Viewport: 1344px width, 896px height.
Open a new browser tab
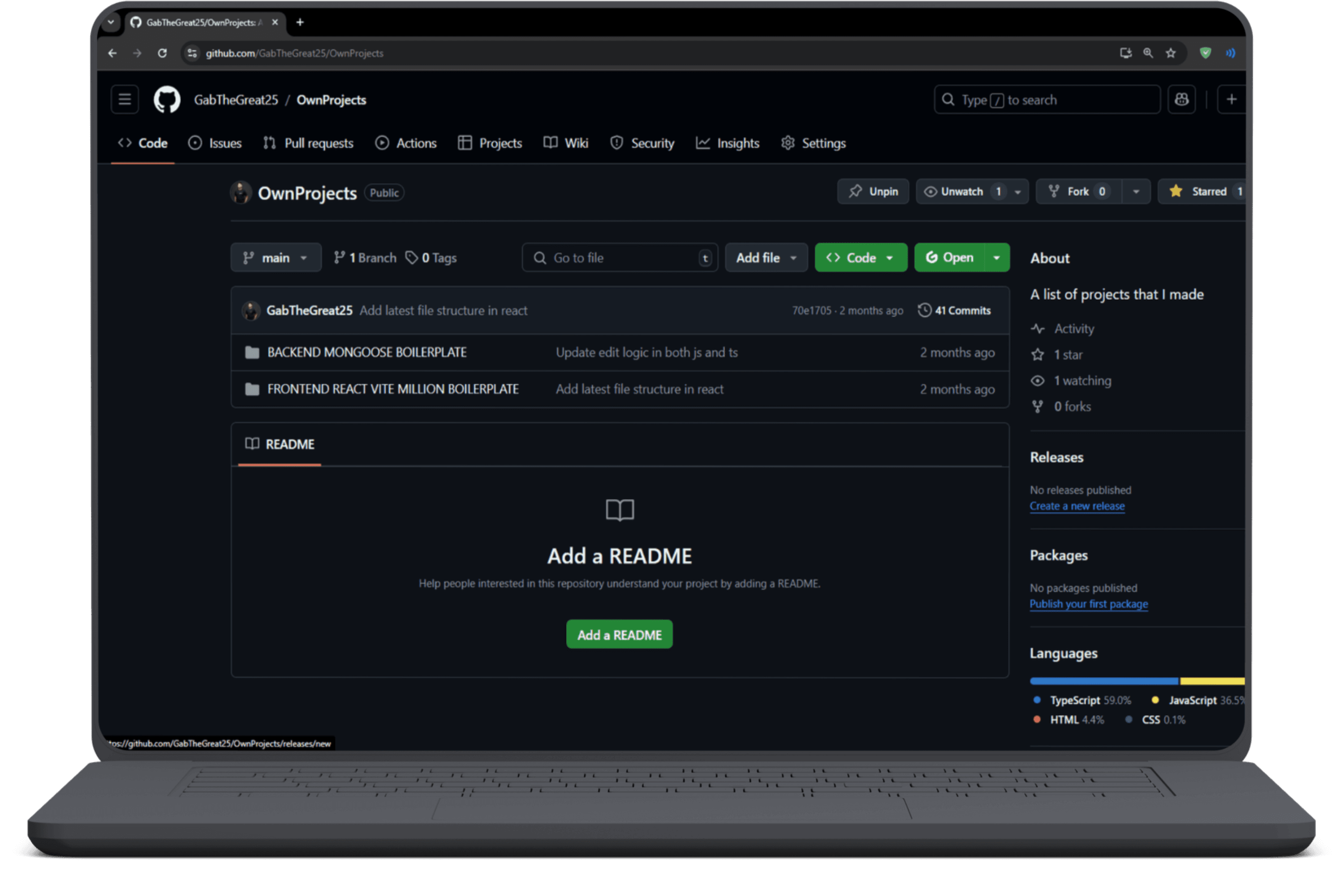pyautogui.click(x=300, y=22)
